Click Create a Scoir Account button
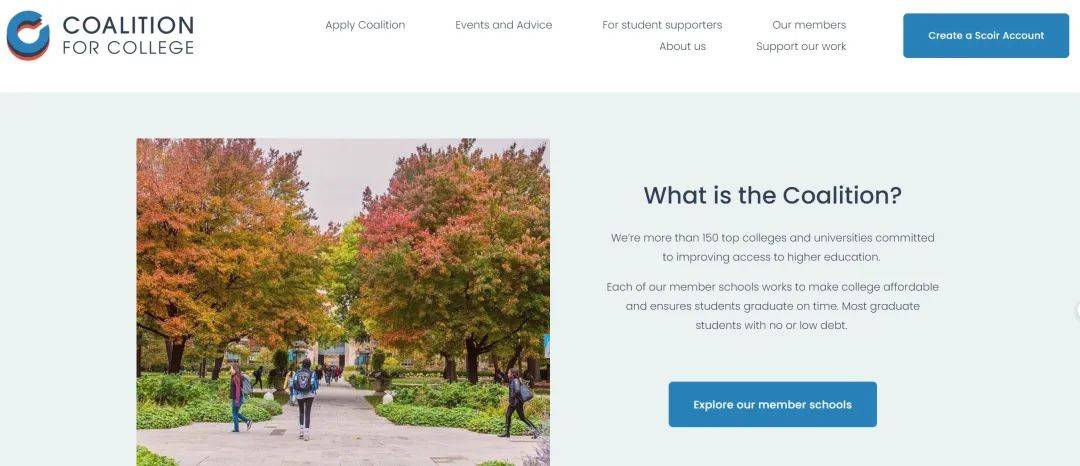 pyautogui.click(x=986, y=35)
